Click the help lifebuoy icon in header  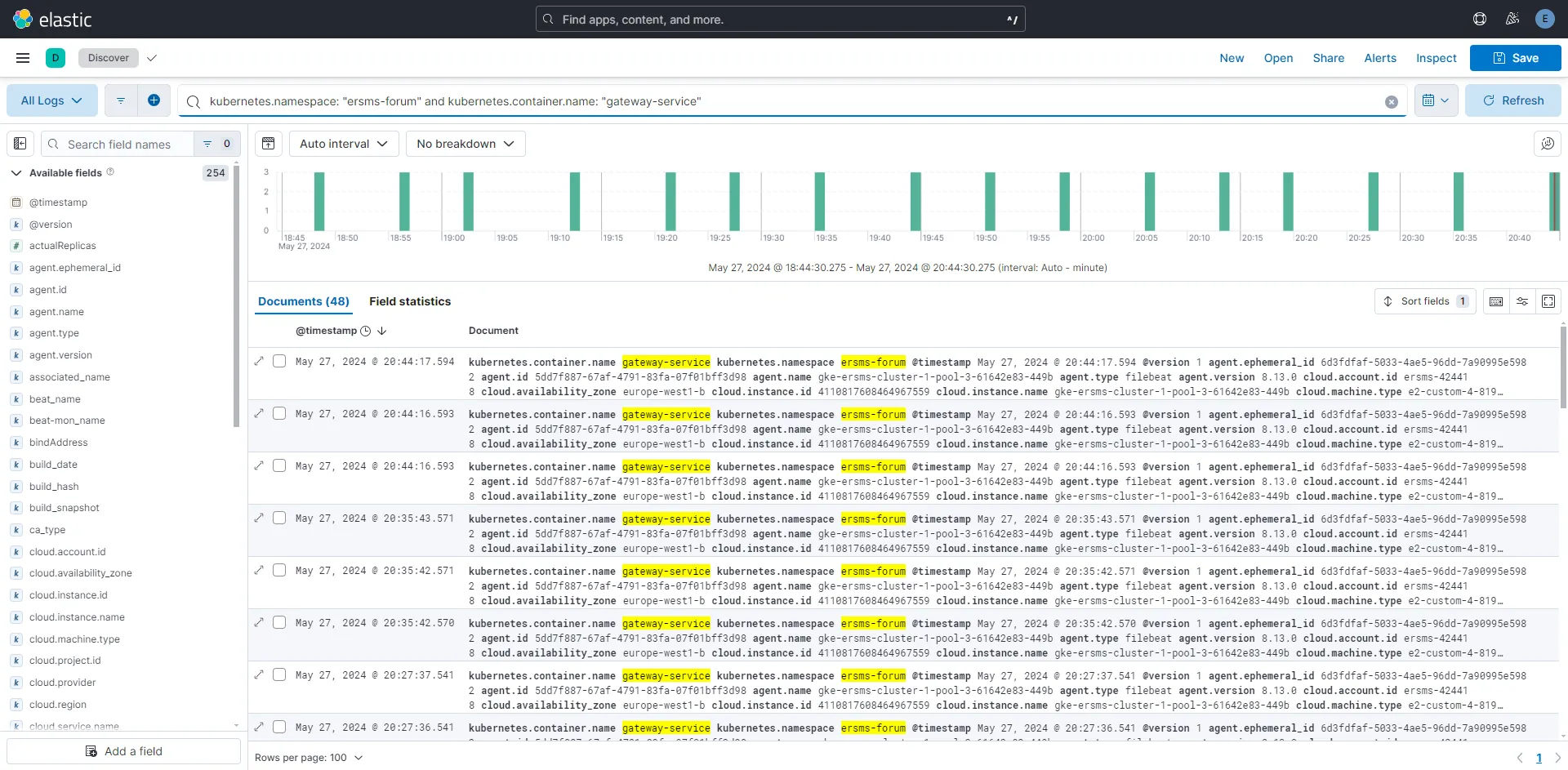(x=1480, y=19)
